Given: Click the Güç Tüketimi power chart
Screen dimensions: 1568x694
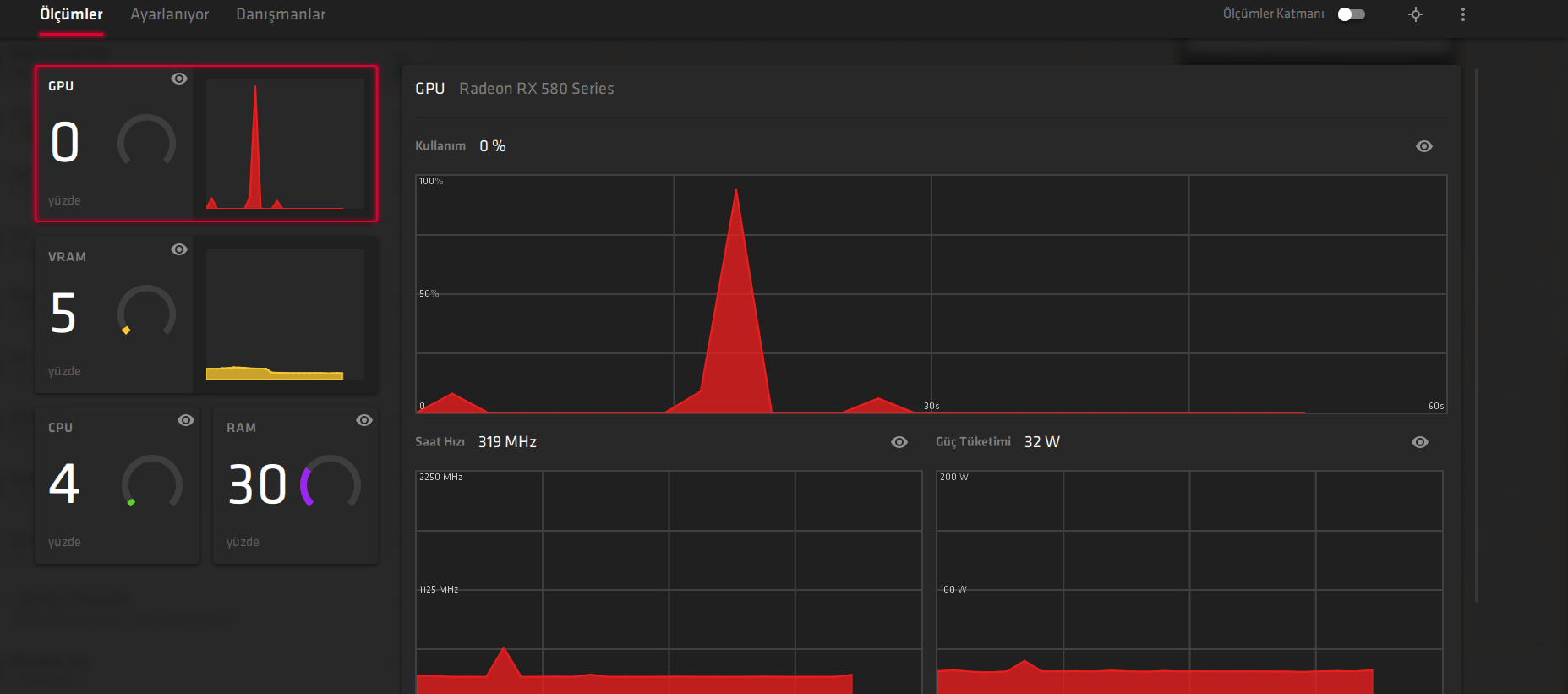Looking at the screenshot, I should pos(1189,582).
